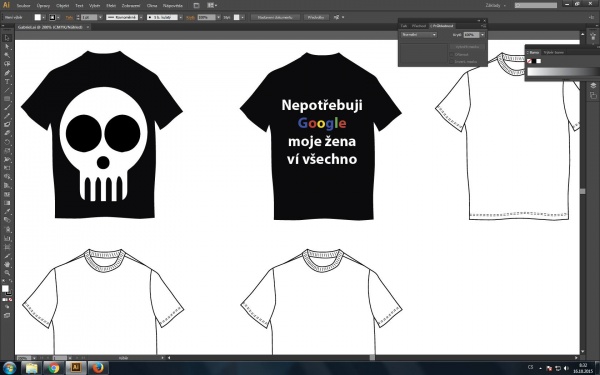Open the stroke weight dropdown in control bar
This screenshot has height=375, width=600.
click(100, 17)
